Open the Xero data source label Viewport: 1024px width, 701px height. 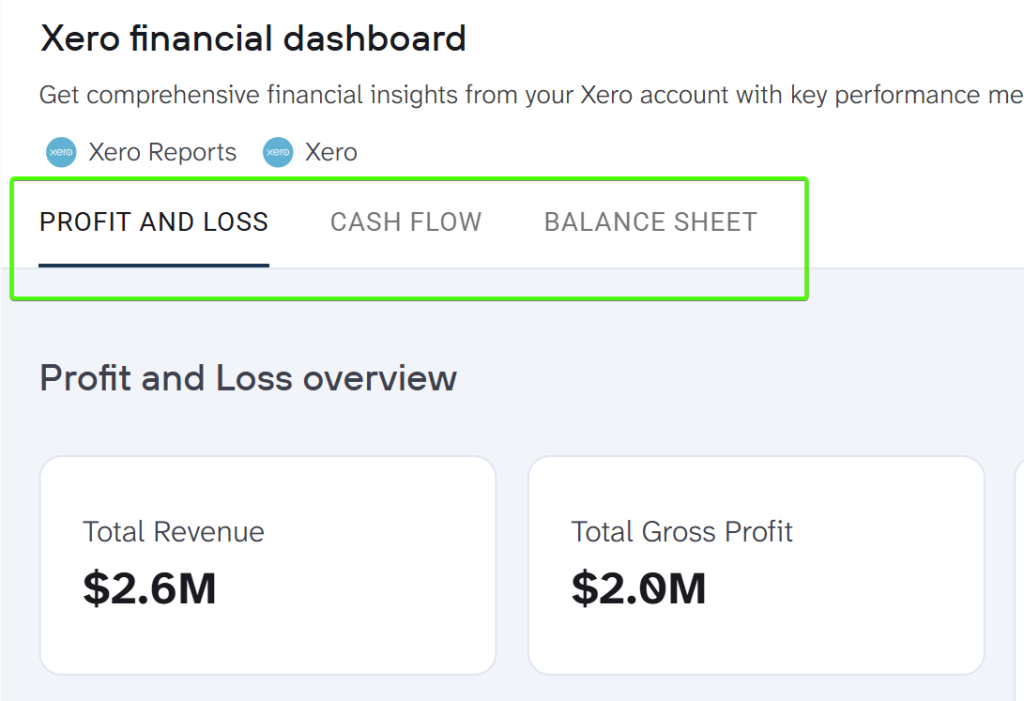331,153
